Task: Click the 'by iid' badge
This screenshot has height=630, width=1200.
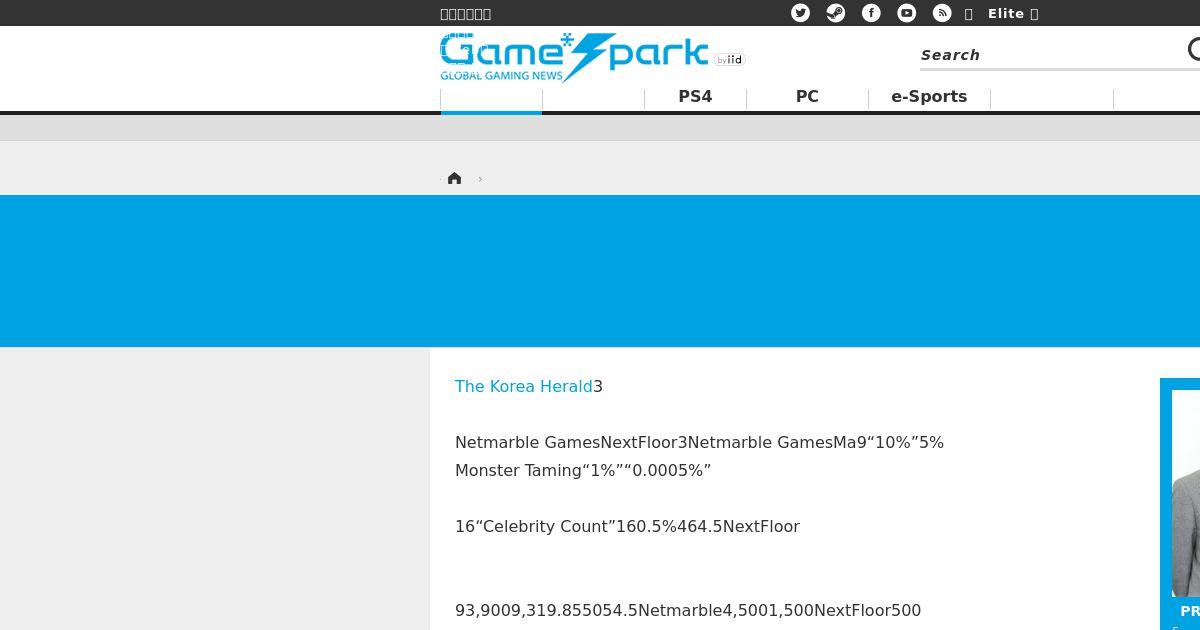Action: pos(730,60)
